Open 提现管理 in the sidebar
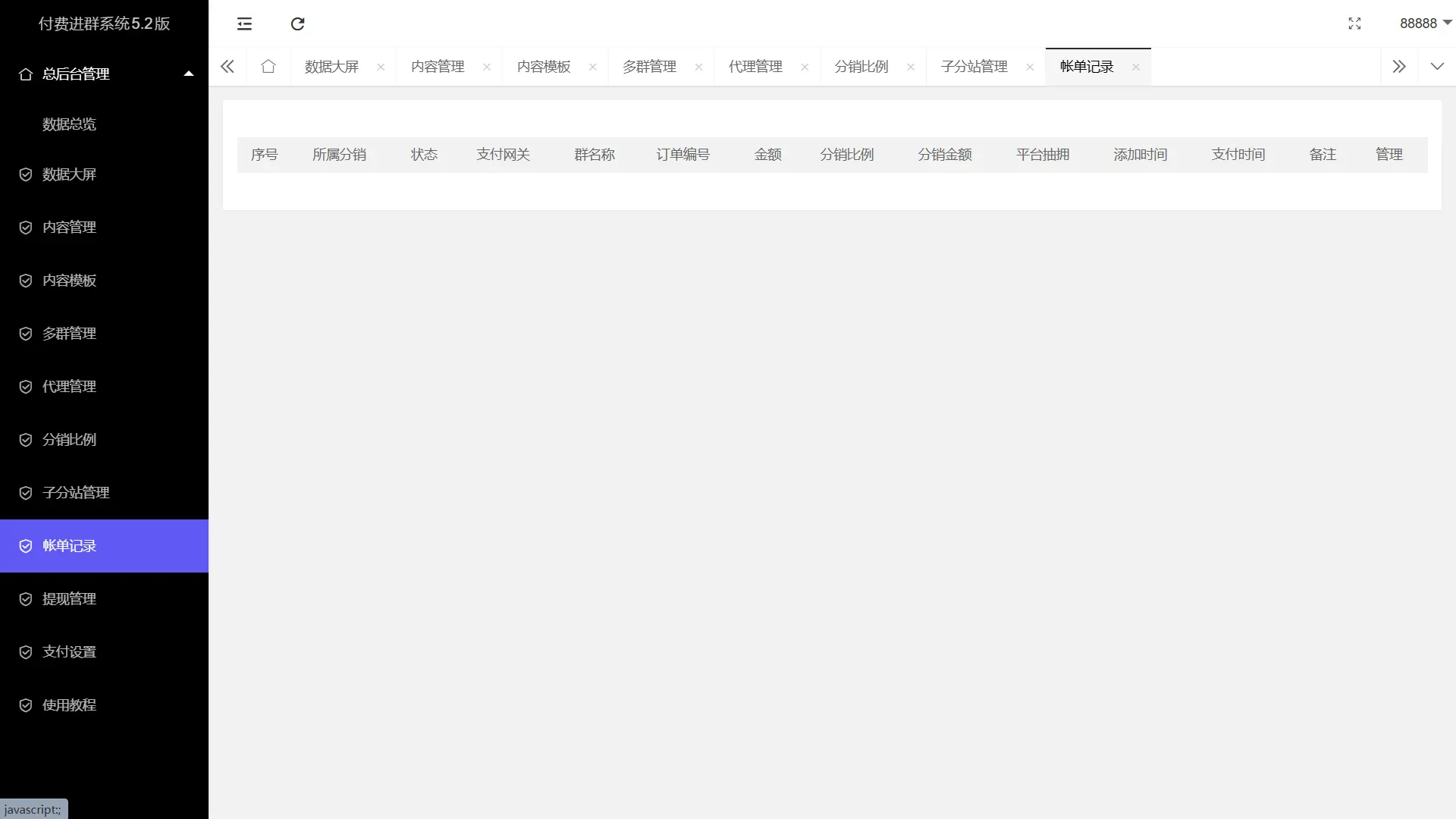Viewport: 1456px width, 819px height. coord(68,598)
